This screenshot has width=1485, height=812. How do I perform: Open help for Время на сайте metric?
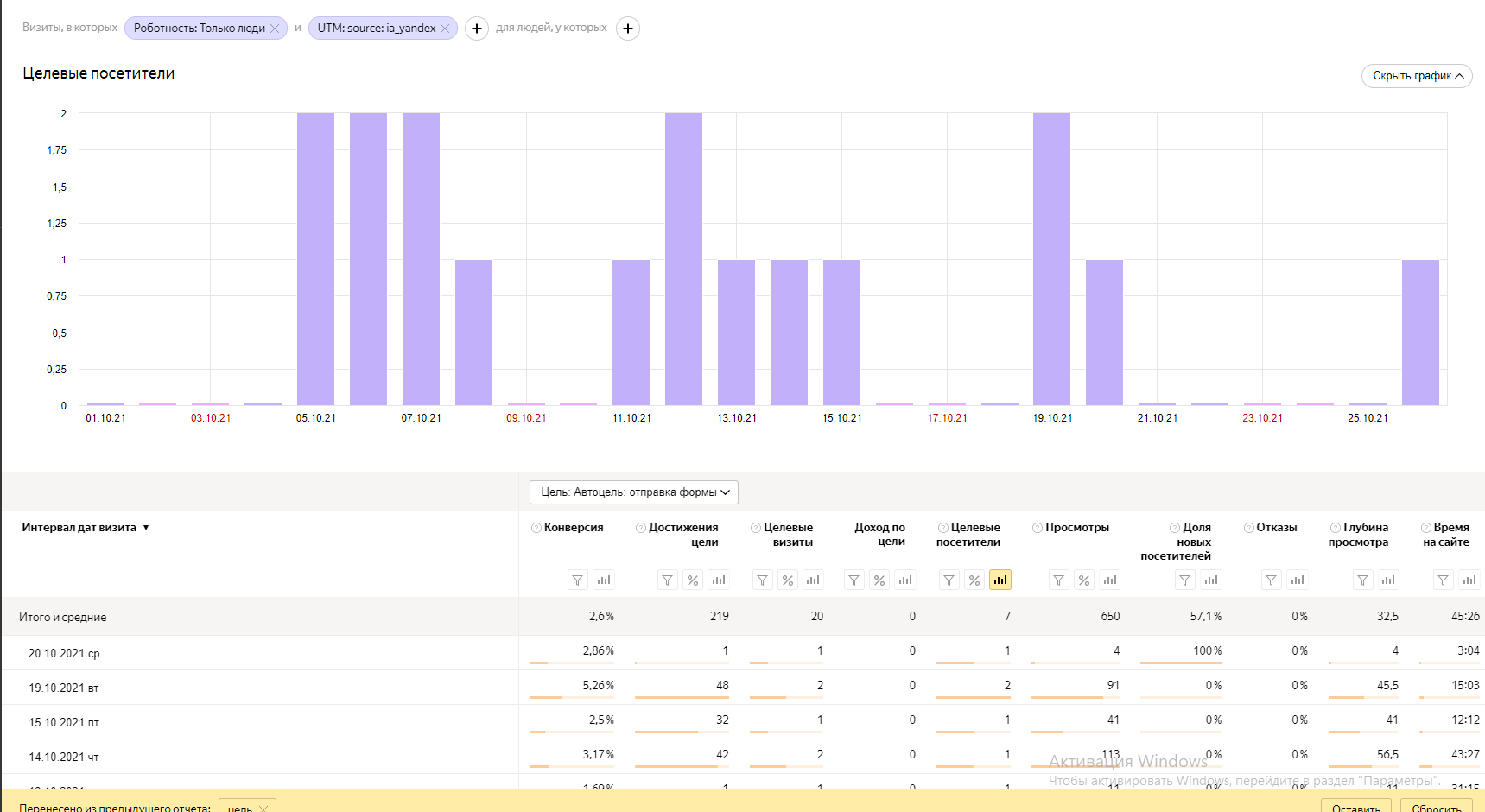1426,528
